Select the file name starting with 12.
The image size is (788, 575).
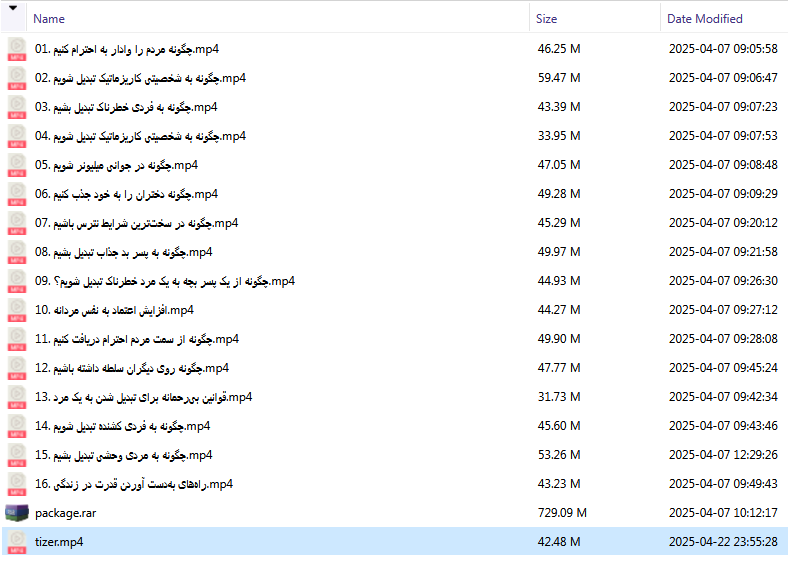coord(132,368)
